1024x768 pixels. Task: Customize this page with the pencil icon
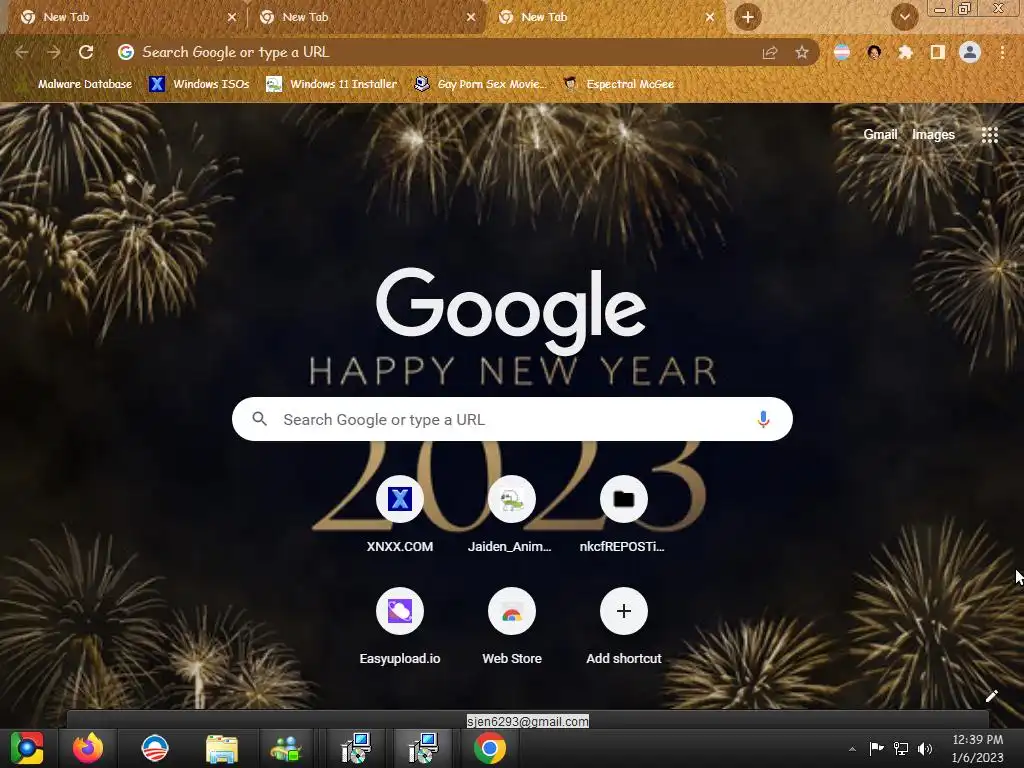pyautogui.click(x=991, y=696)
